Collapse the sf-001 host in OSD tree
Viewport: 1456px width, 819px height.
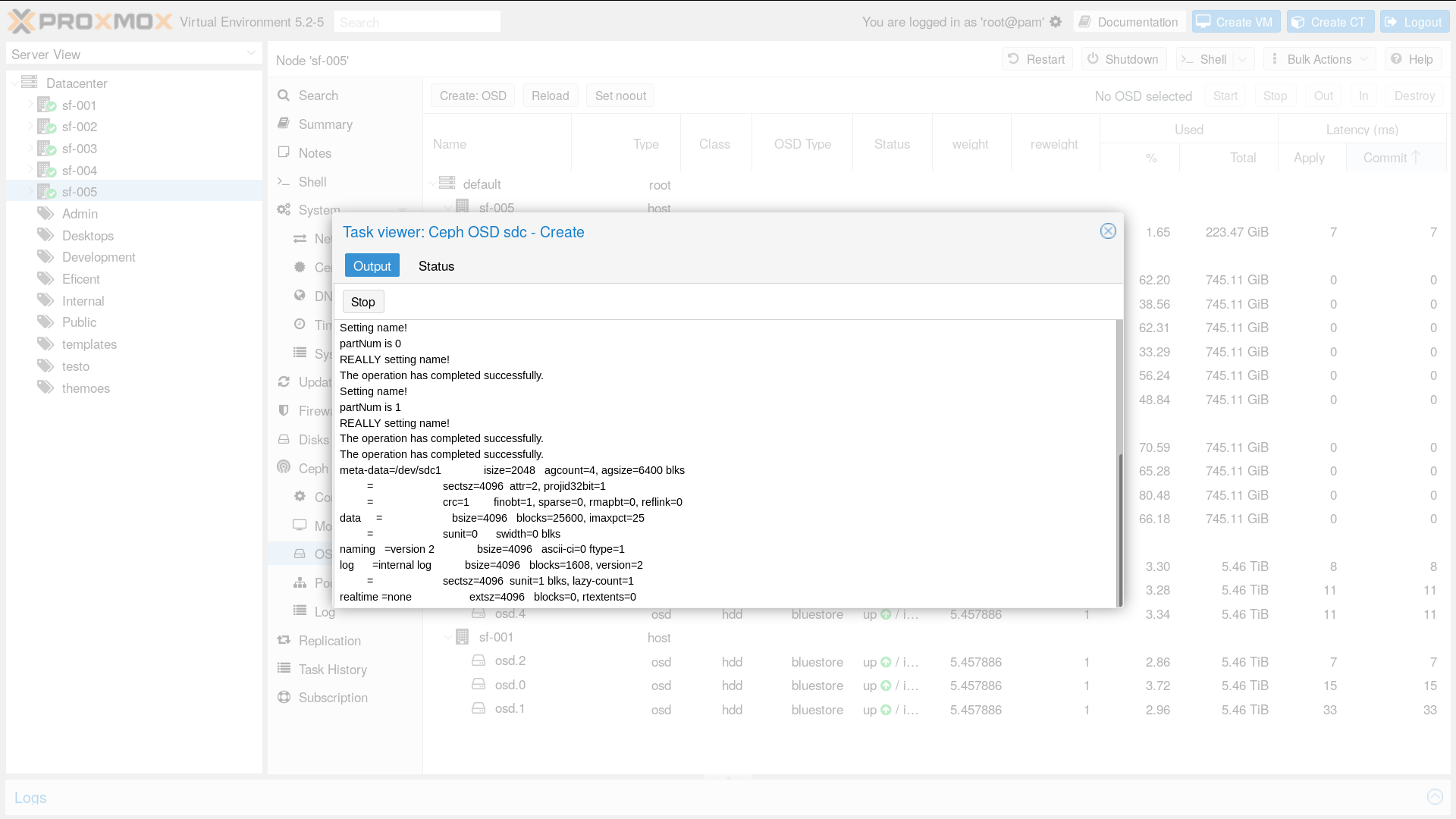click(x=448, y=638)
